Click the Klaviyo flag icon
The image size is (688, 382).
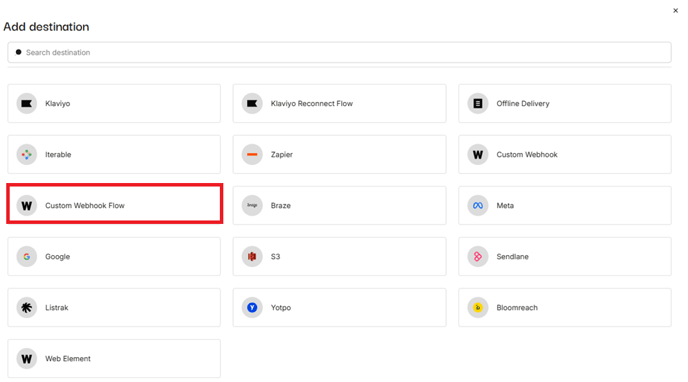[x=27, y=104]
